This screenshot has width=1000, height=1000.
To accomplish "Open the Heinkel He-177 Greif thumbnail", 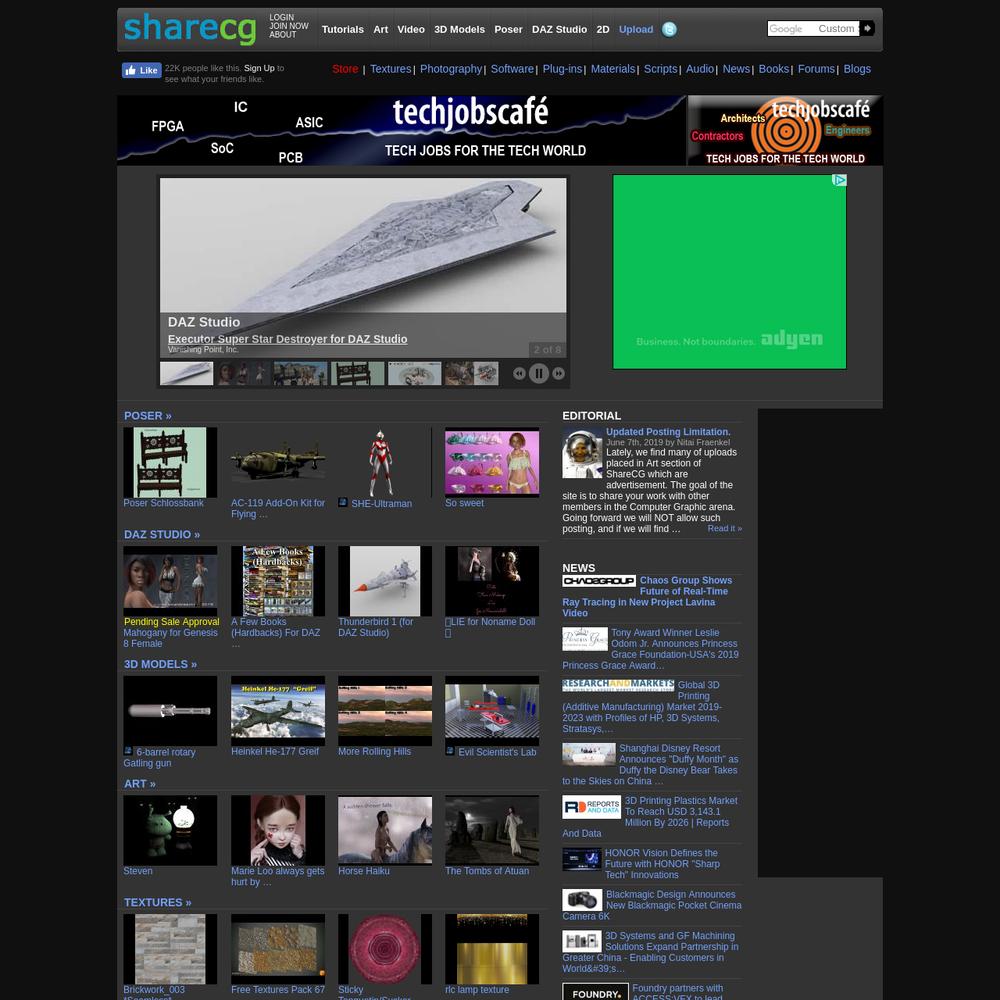I will (x=278, y=711).
